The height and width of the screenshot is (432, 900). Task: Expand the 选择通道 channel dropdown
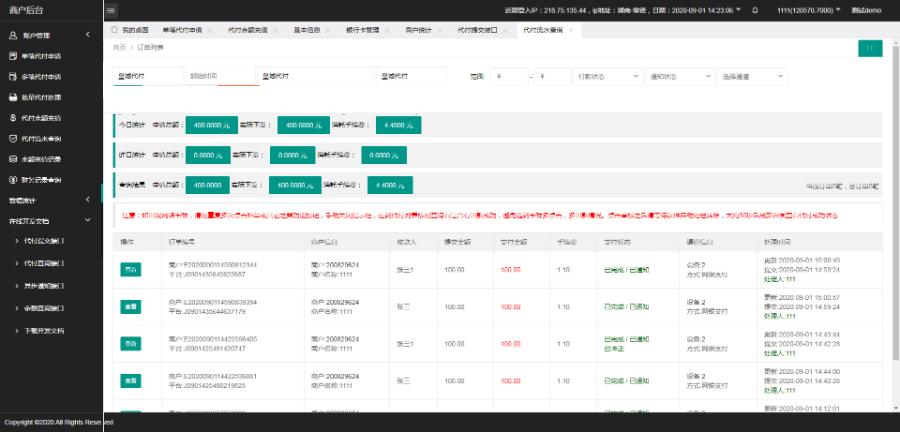tap(752, 76)
